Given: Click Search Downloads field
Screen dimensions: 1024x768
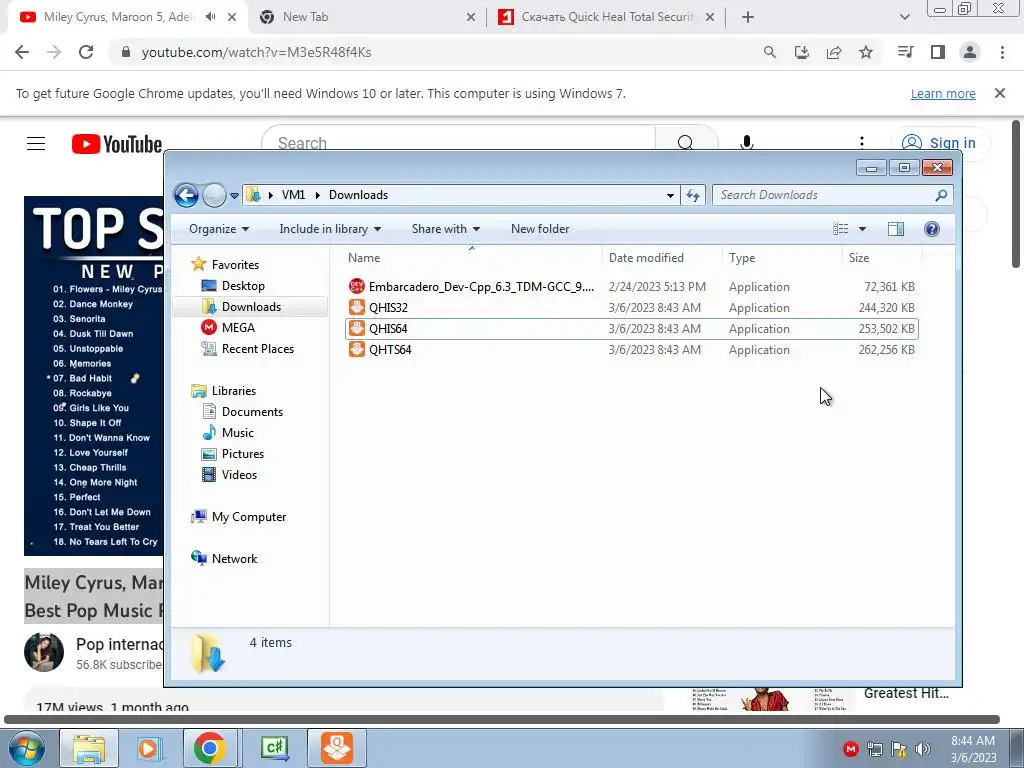Looking at the screenshot, I should [833, 195].
